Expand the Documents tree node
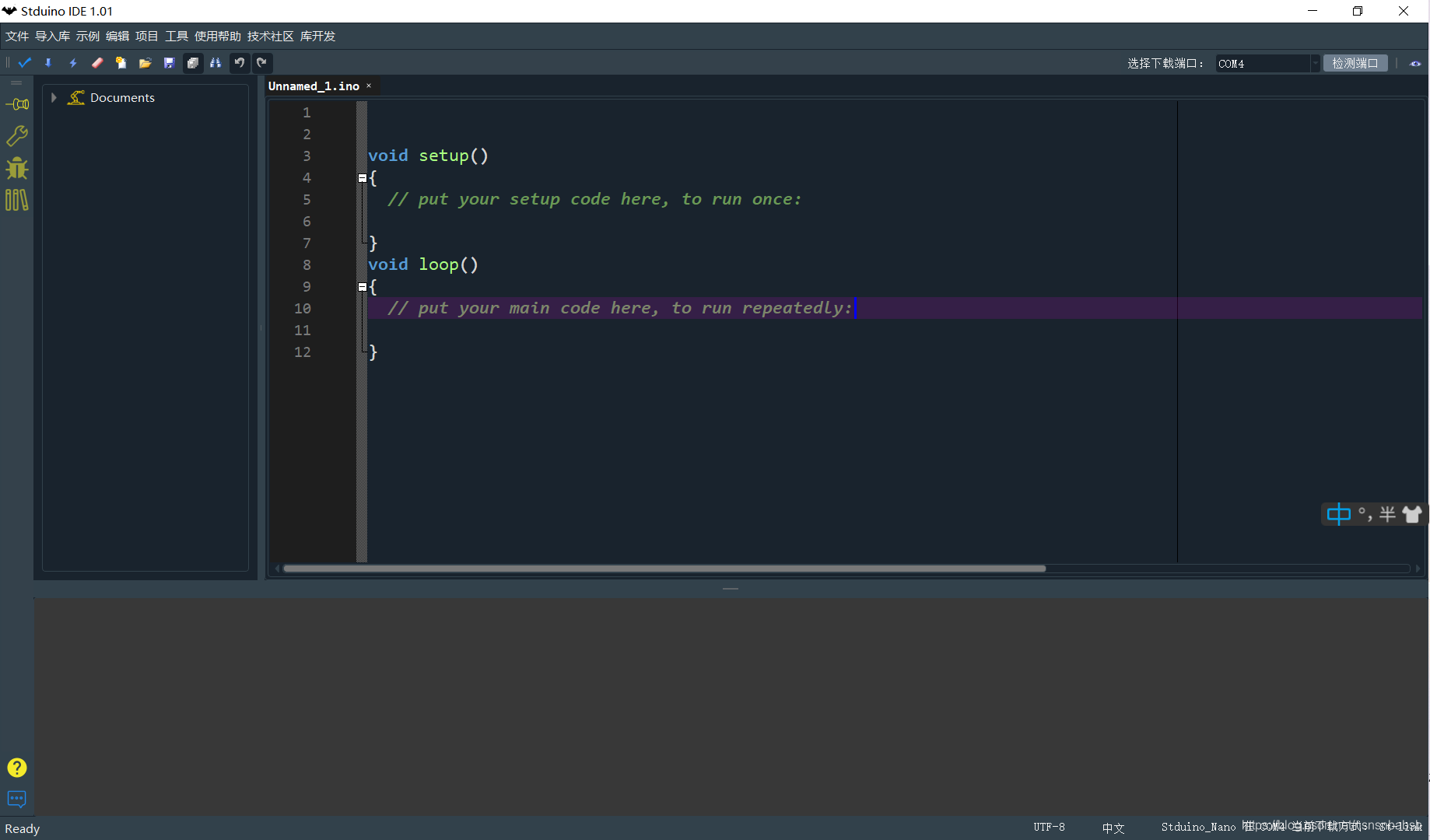1430x840 pixels. coord(54,97)
